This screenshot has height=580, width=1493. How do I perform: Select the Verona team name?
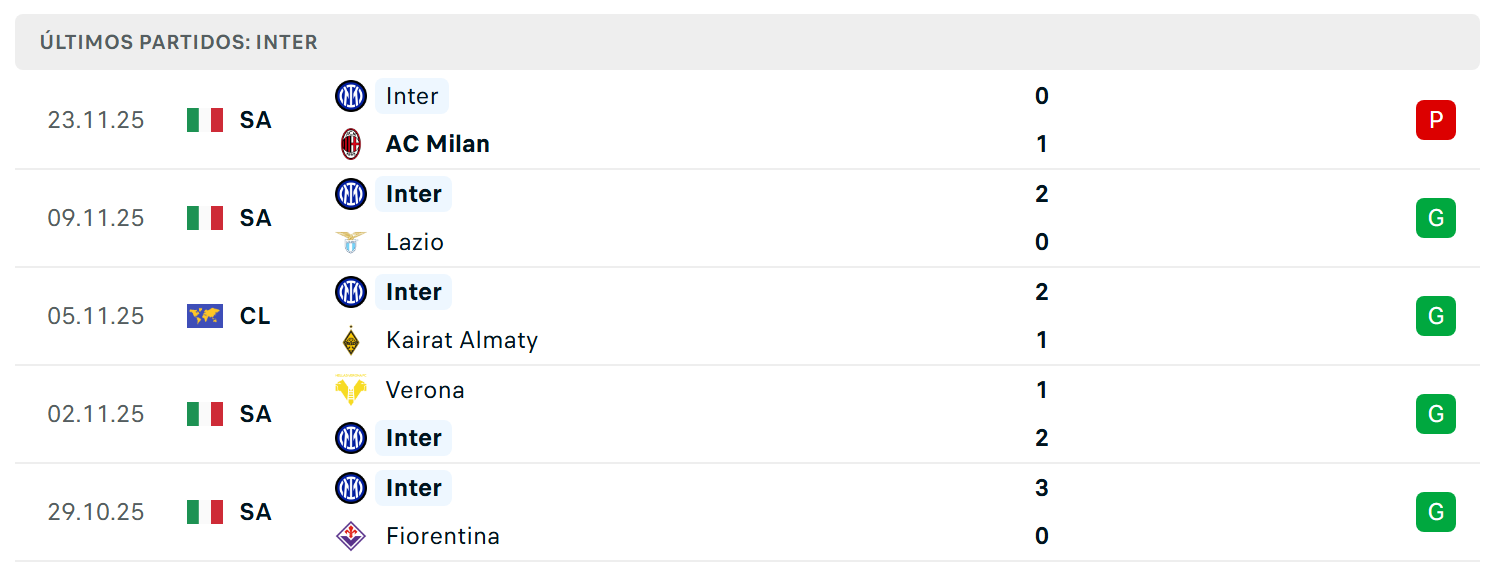pyautogui.click(x=425, y=389)
